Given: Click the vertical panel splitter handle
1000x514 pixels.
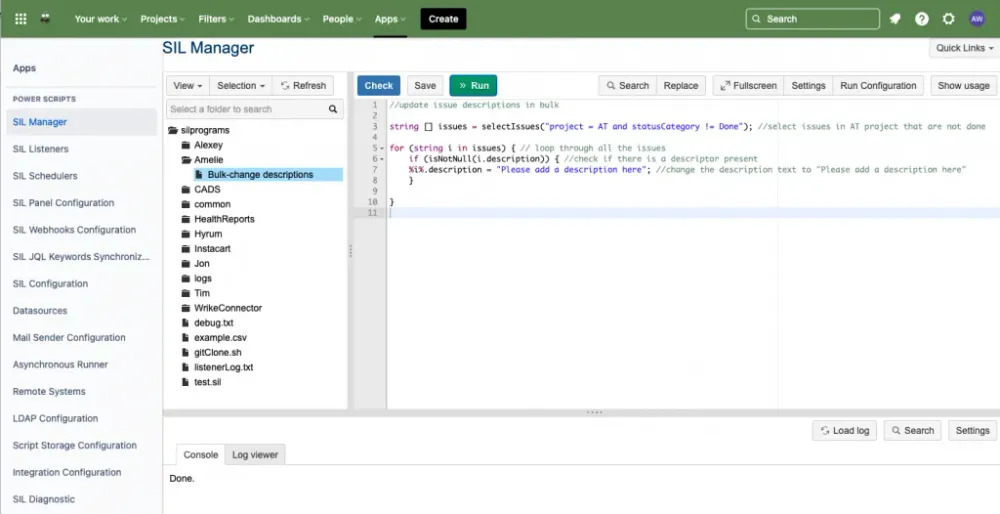Looking at the screenshot, I should pos(350,251).
